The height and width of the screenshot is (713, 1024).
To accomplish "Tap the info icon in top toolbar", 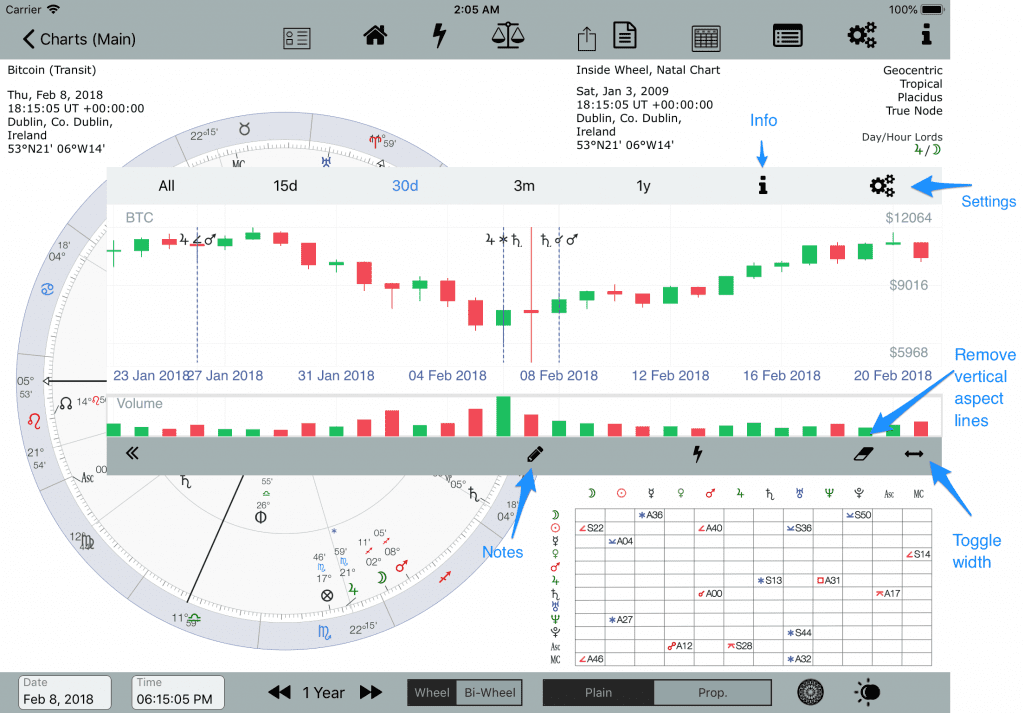I will [x=926, y=34].
